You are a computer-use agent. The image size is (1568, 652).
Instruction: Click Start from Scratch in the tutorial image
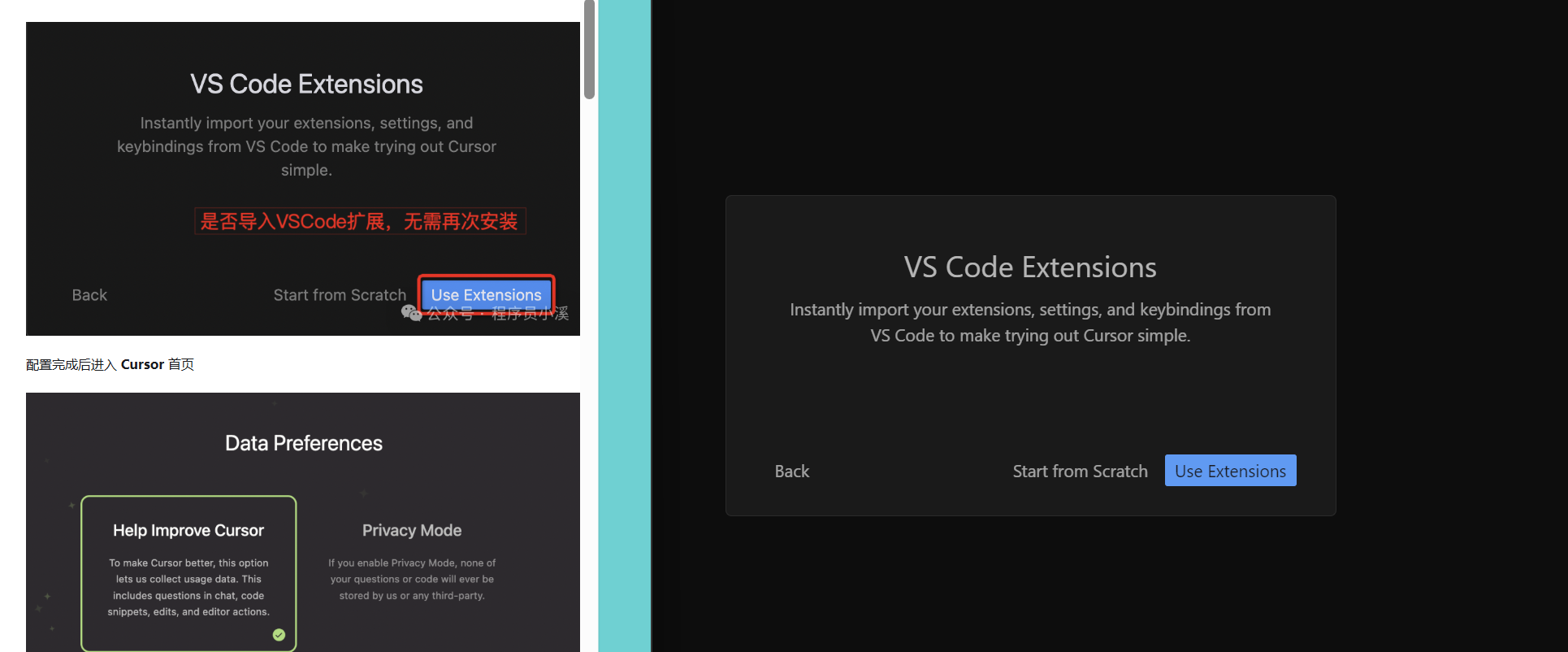pos(340,294)
